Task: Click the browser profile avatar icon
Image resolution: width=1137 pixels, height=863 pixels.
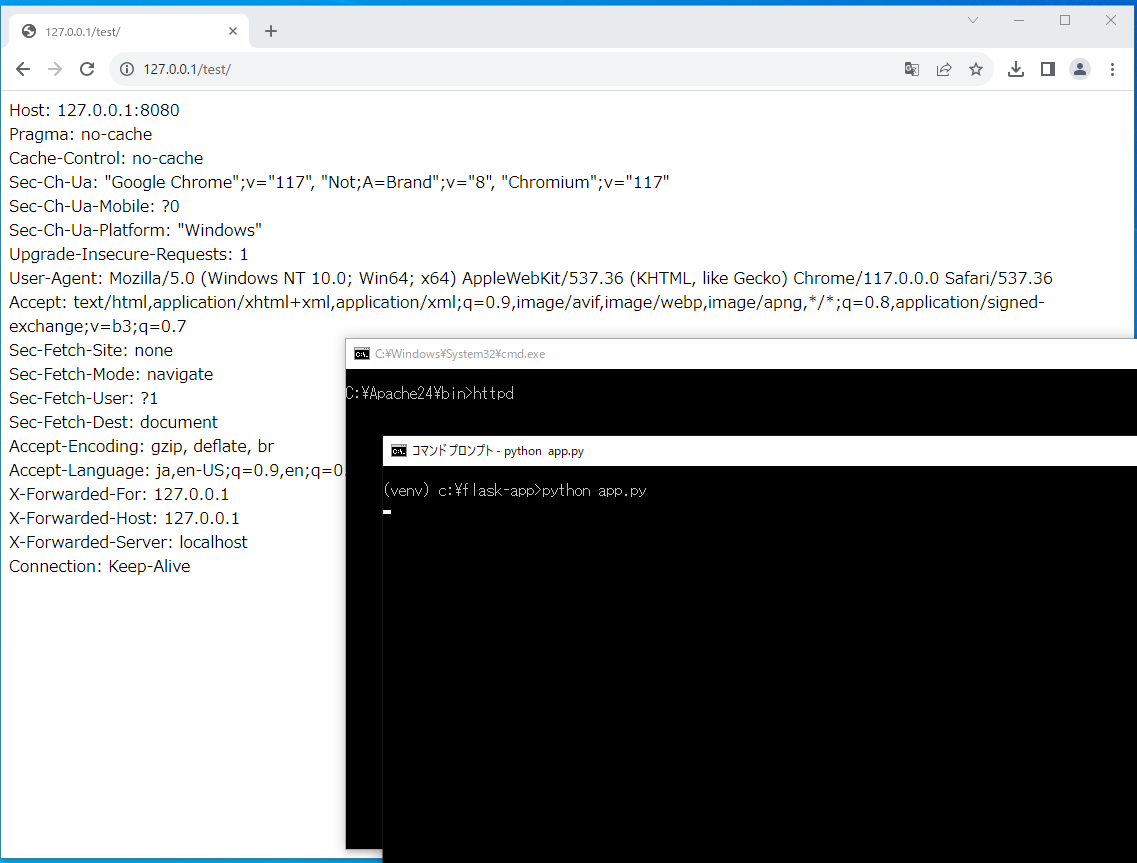Action: coord(1080,69)
